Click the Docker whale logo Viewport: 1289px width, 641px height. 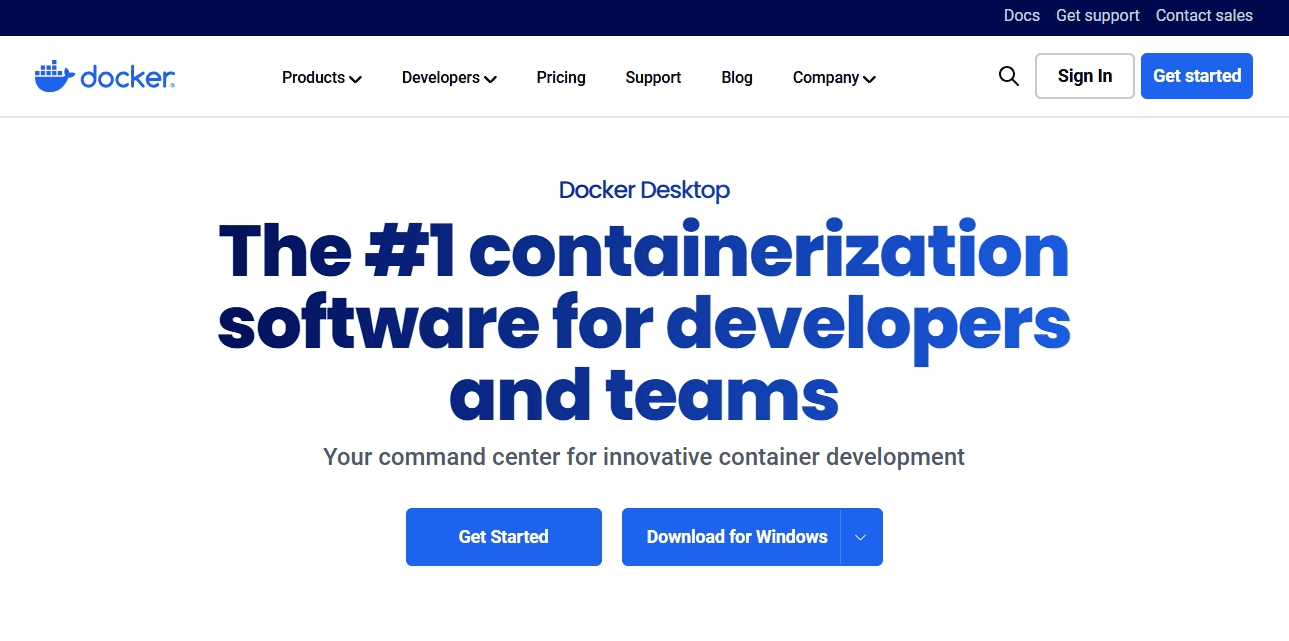[x=105, y=76]
